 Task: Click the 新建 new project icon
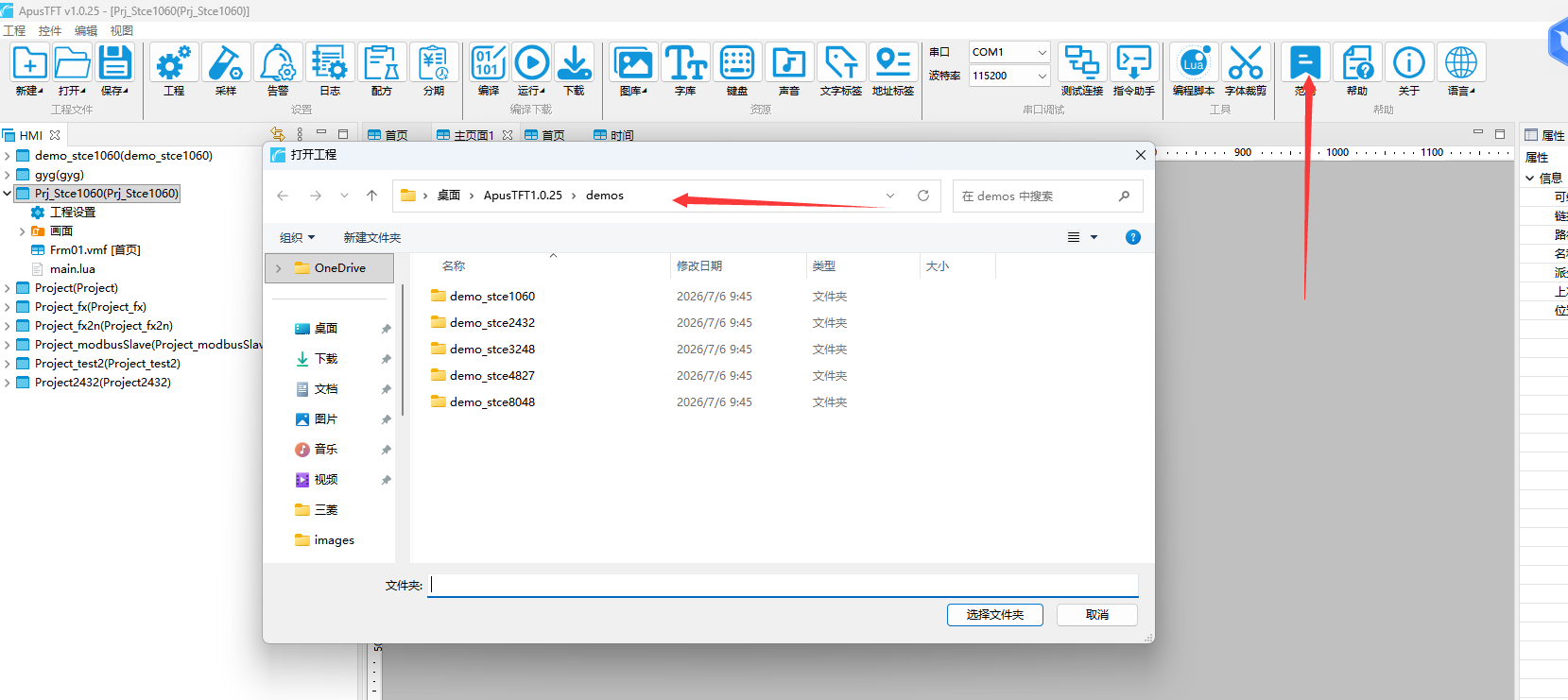point(29,63)
